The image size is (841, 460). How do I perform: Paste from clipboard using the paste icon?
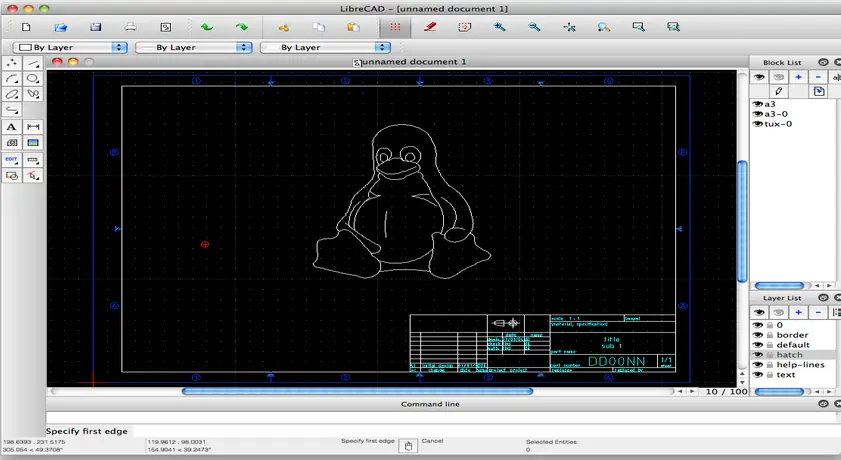[x=353, y=27]
